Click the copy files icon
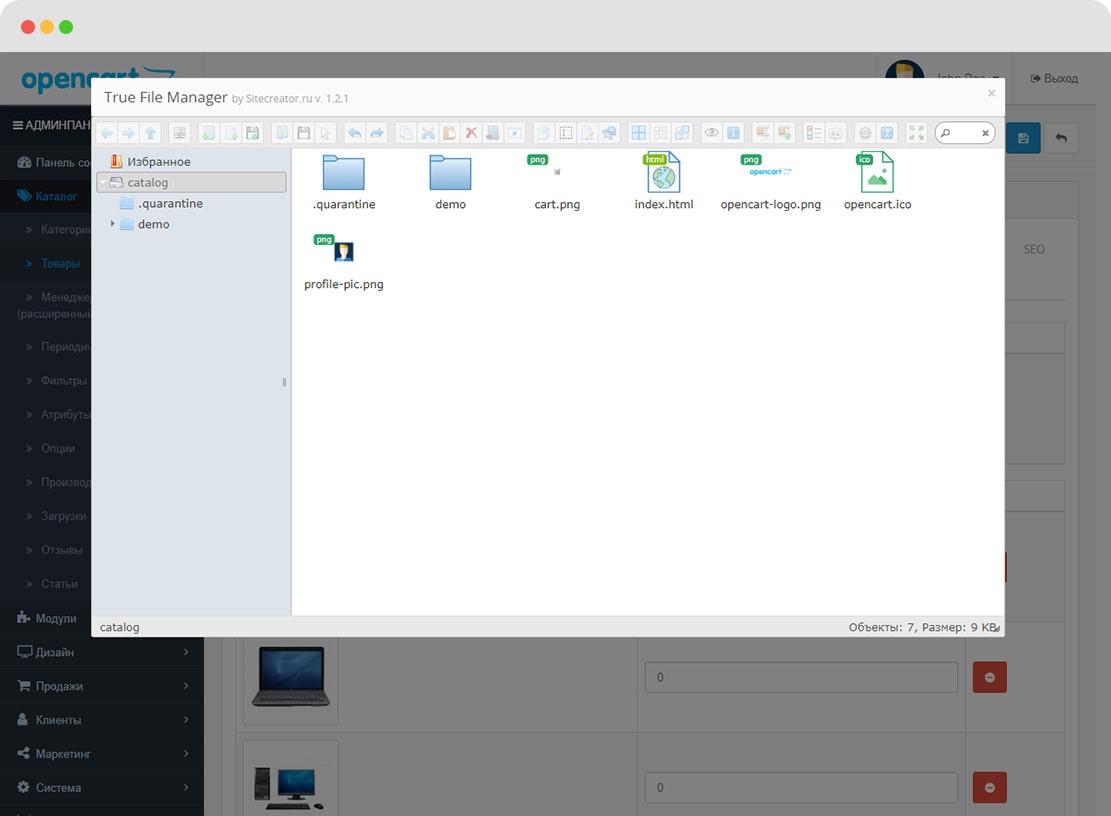 [x=406, y=133]
